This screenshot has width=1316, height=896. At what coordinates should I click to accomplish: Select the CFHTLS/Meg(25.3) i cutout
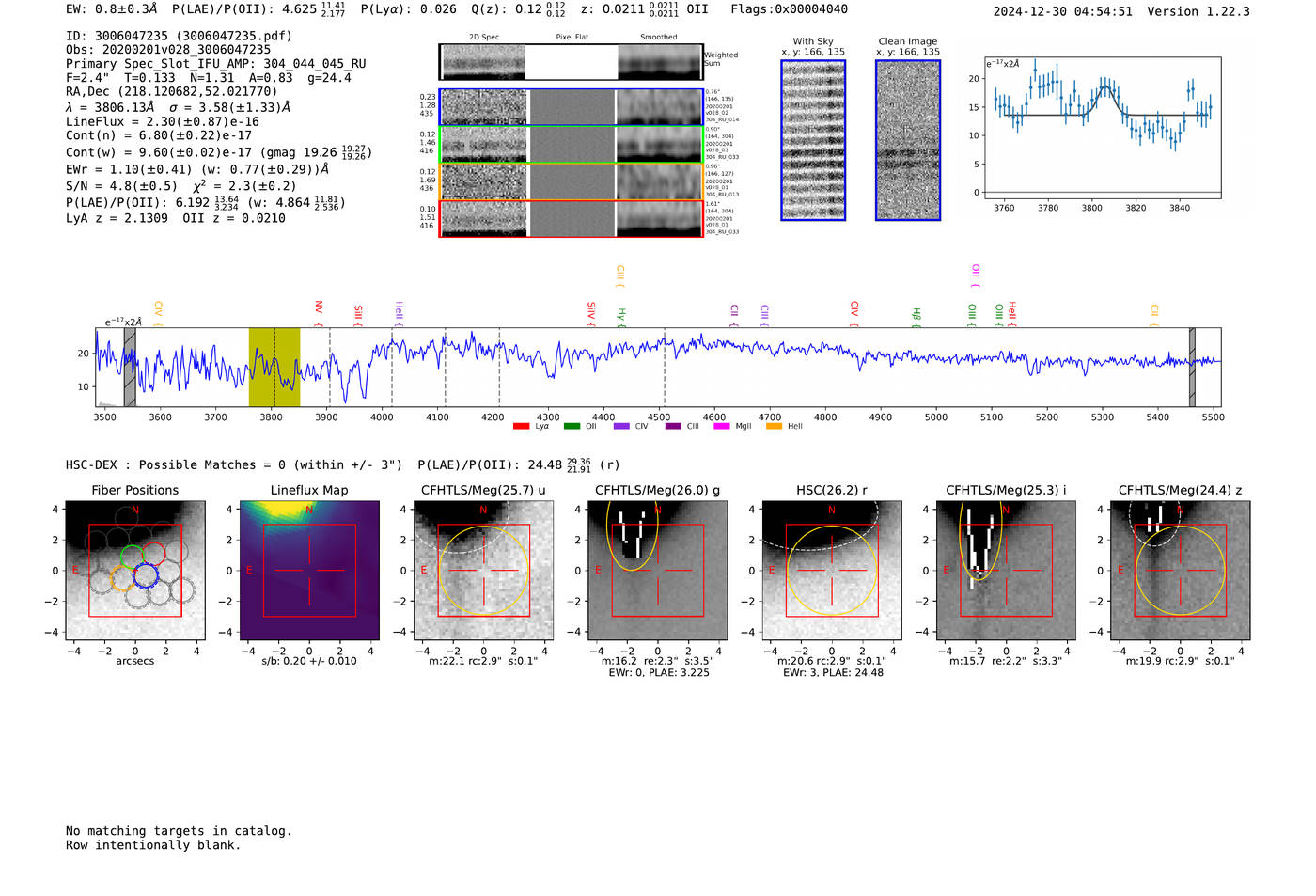pos(1006,570)
